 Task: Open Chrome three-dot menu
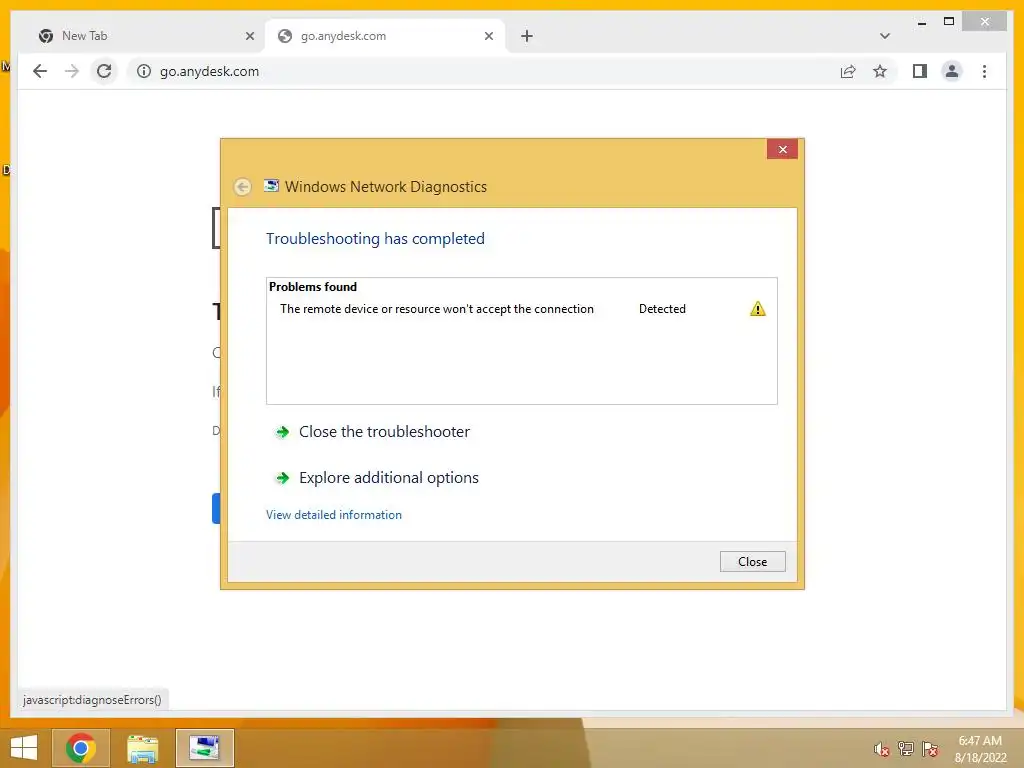(x=984, y=71)
